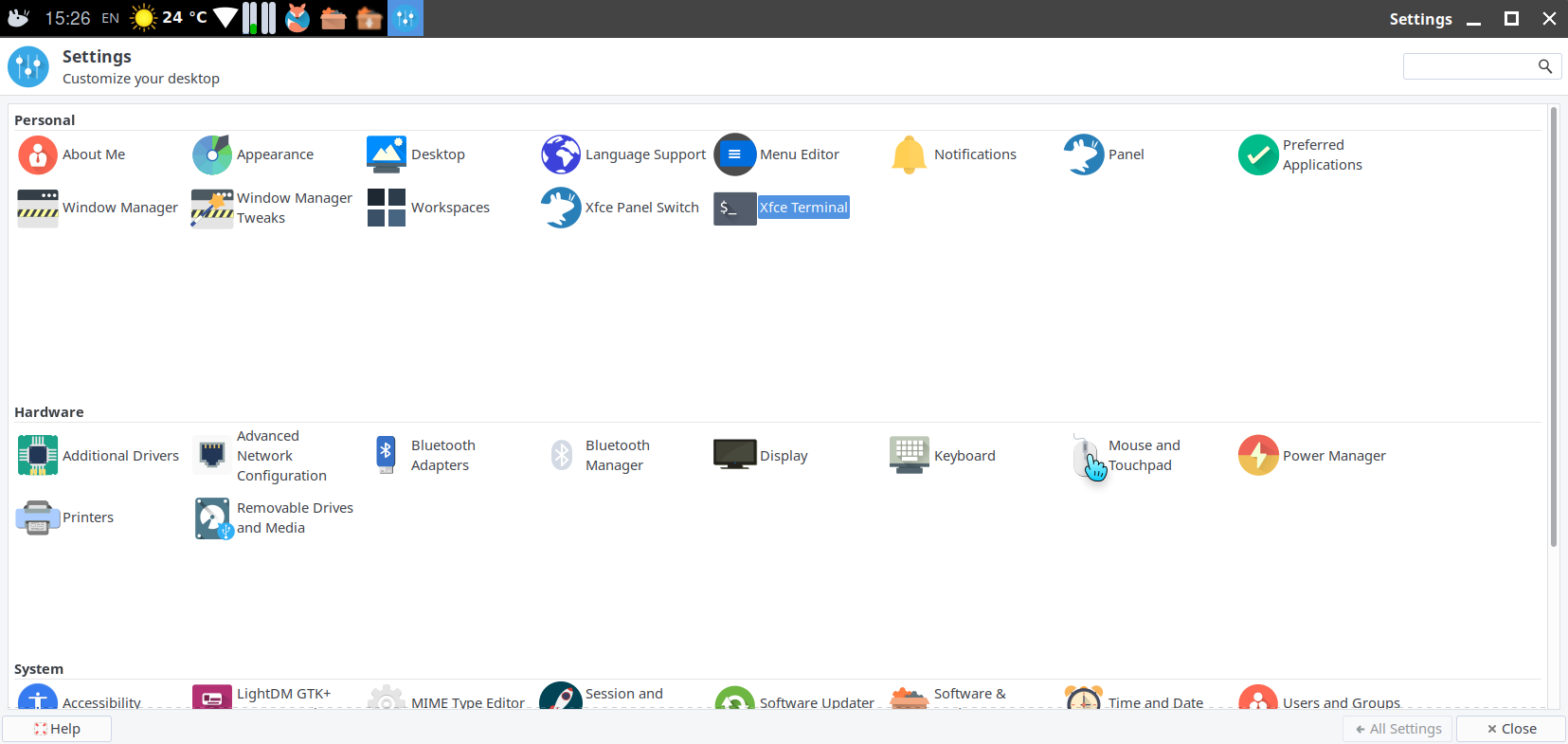Open the Display settings icon
1568x744 pixels.
point(734,456)
